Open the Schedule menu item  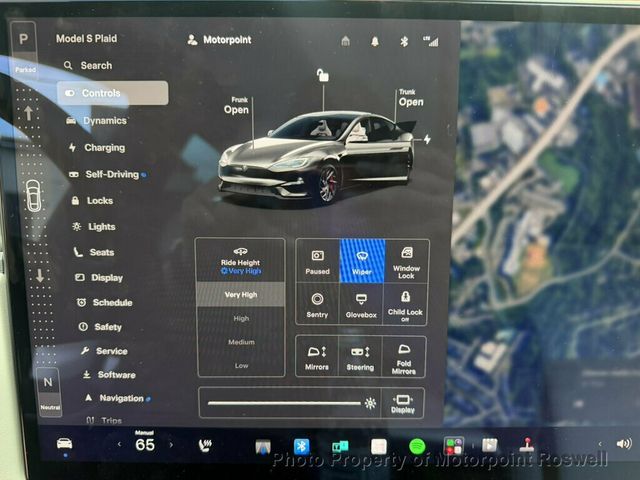point(104,302)
